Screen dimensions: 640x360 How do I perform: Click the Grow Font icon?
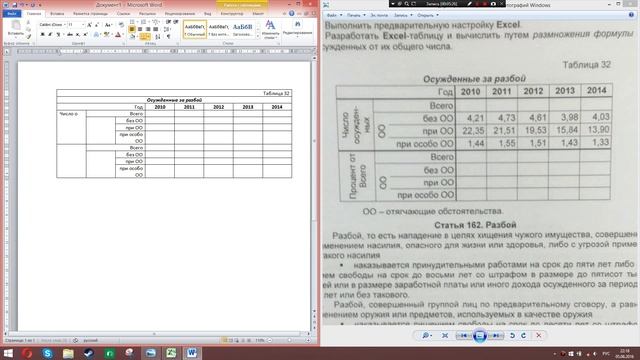pos(89,24)
